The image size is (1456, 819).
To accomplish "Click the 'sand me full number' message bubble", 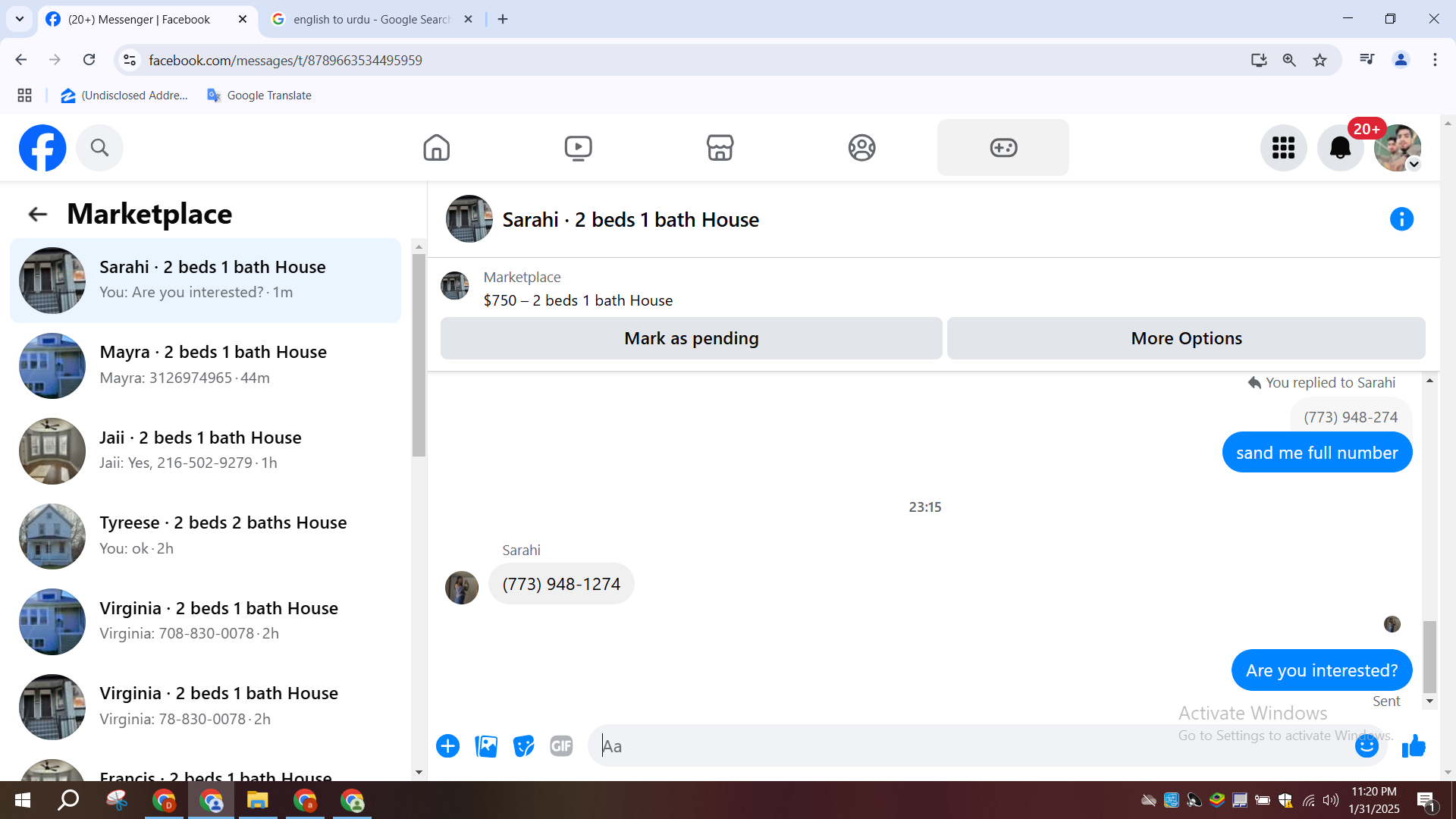I will [x=1317, y=453].
